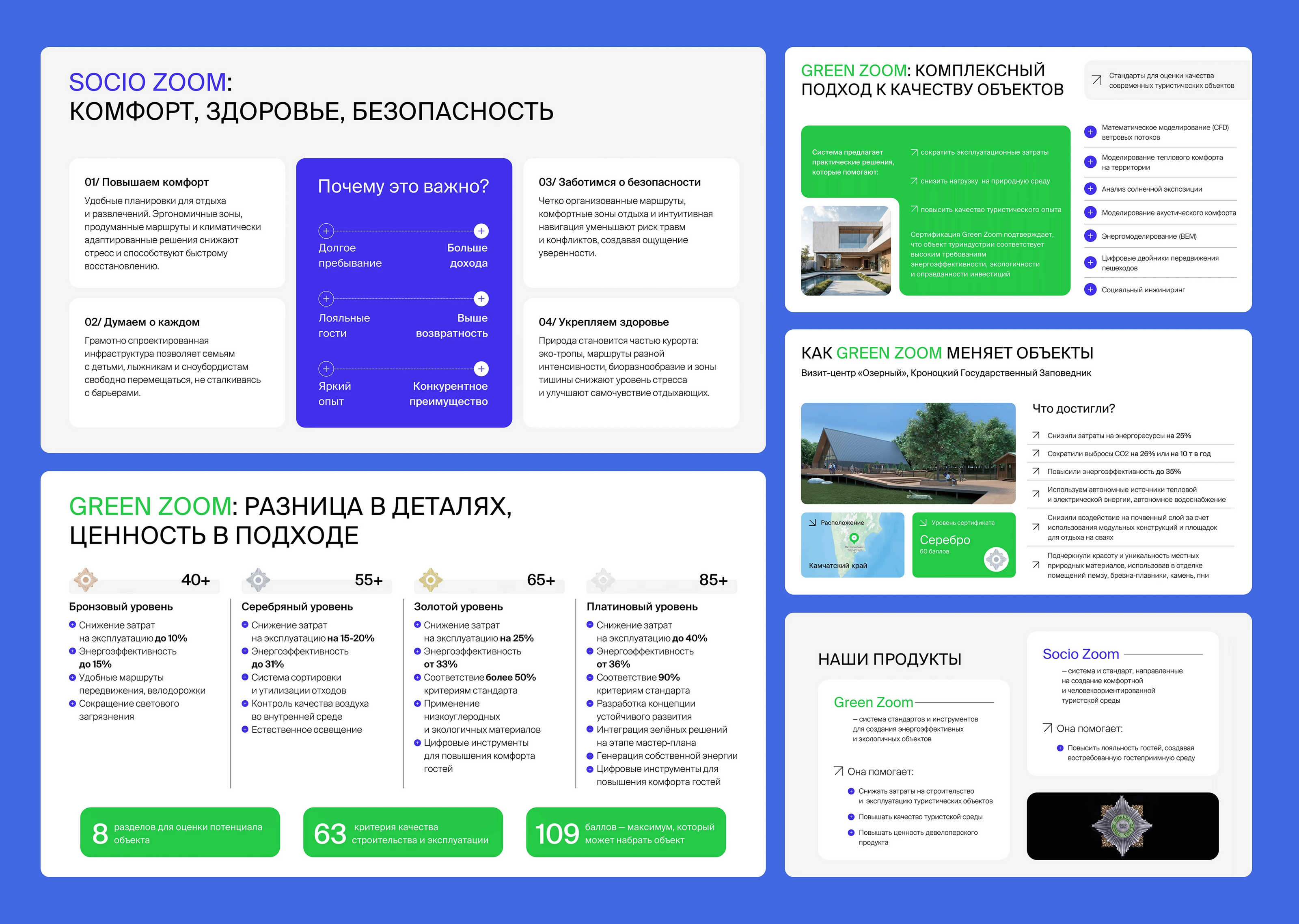Click the plus icon beside 'Математическое моделирование (CFD)'
The width and height of the screenshot is (1299, 924).
1090,132
